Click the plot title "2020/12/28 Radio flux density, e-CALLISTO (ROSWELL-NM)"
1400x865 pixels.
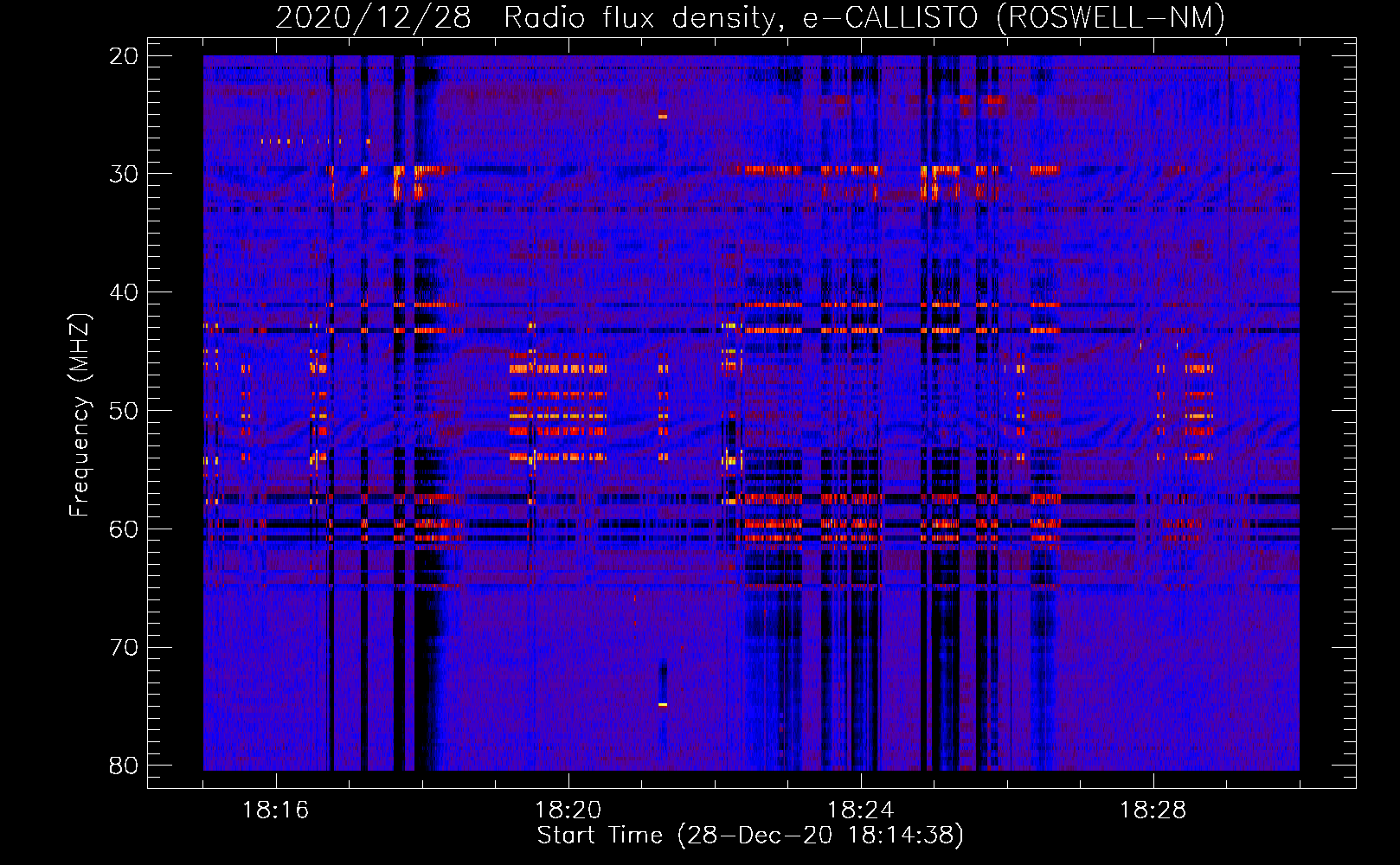coord(750,17)
